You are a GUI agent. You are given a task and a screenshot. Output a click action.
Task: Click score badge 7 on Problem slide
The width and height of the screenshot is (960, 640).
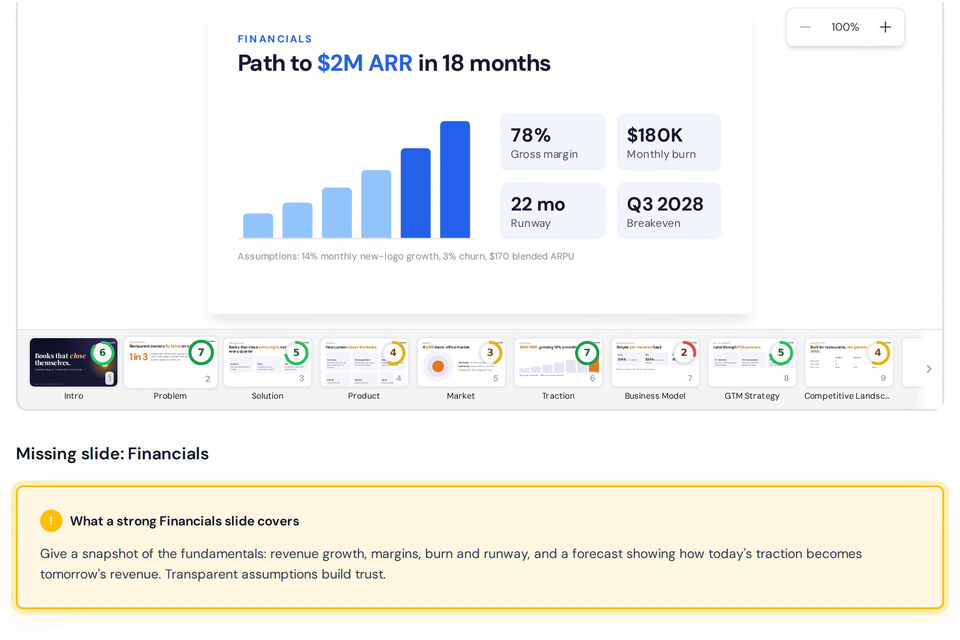[x=201, y=353]
